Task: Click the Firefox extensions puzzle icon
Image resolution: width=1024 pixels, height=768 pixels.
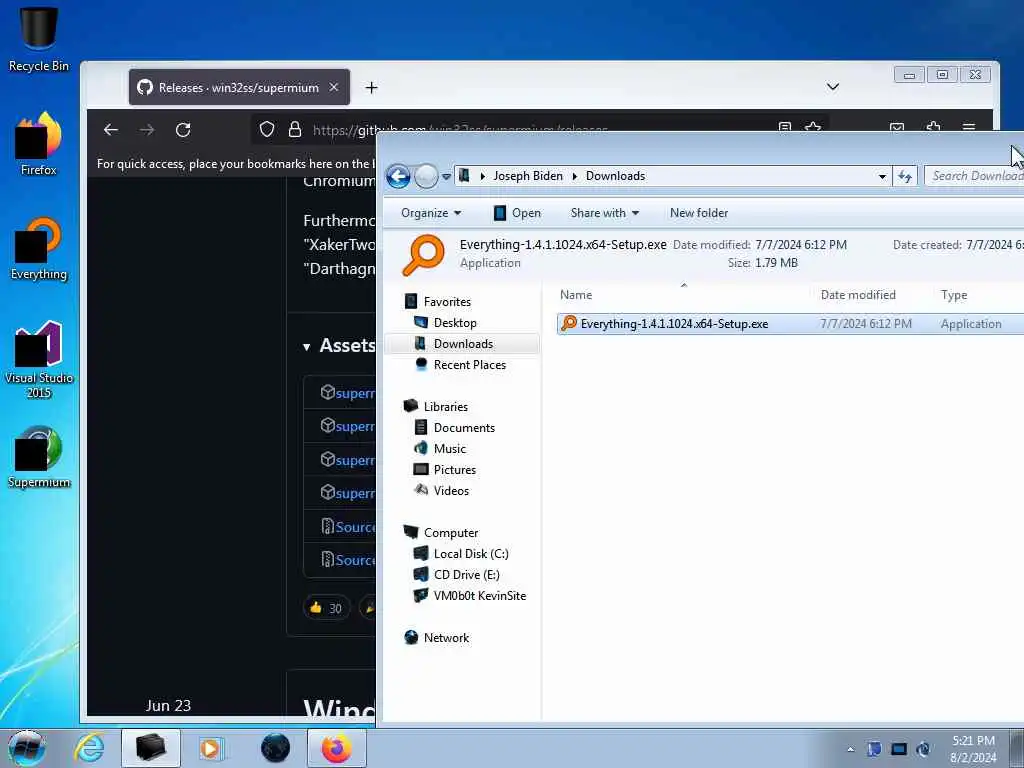Action: 933,127
